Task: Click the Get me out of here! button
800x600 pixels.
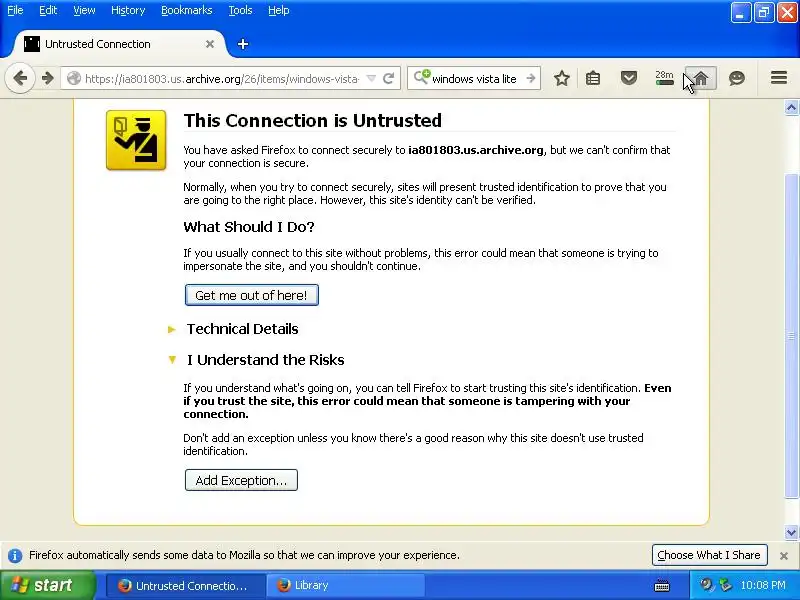Action: click(x=252, y=295)
